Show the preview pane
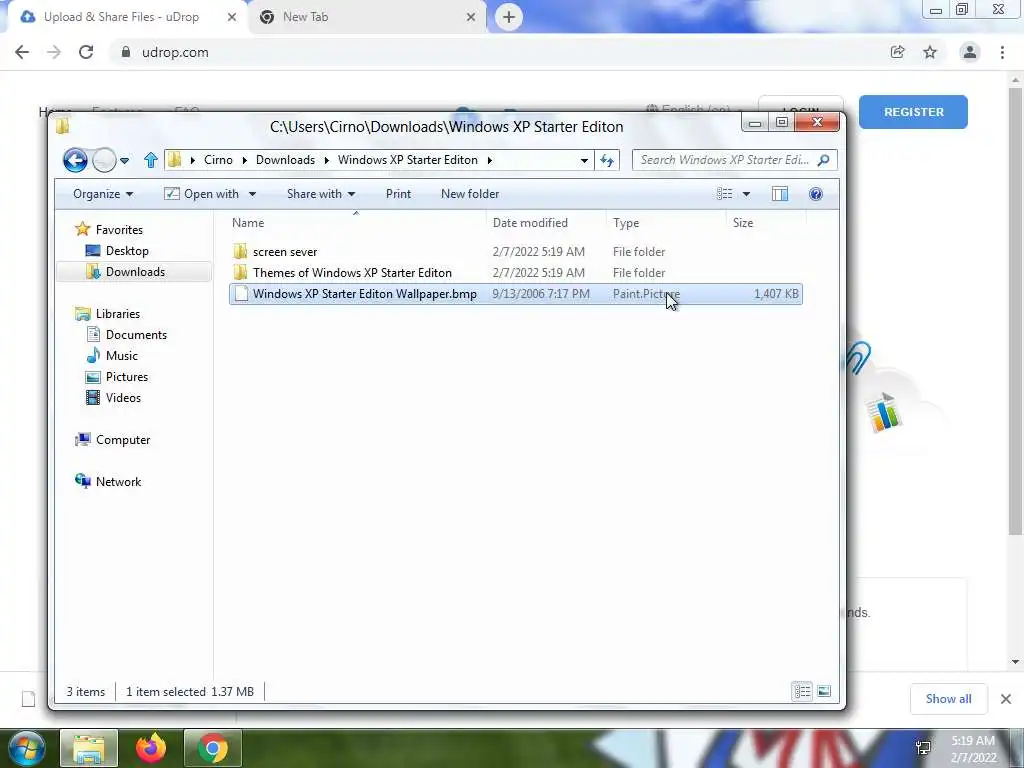The width and height of the screenshot is (1024, 768). tap(780, 194)
